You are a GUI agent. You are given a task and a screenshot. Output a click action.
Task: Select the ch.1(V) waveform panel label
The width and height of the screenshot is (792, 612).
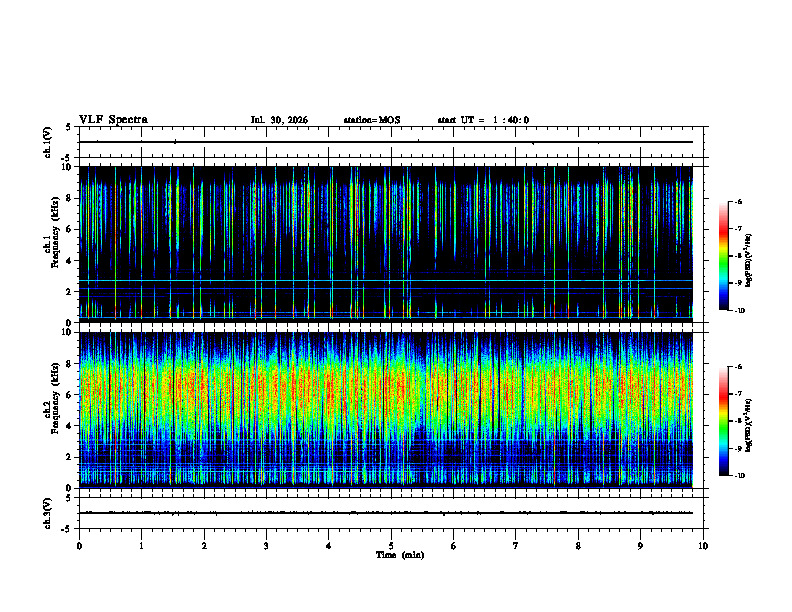[x=48, y=142]
